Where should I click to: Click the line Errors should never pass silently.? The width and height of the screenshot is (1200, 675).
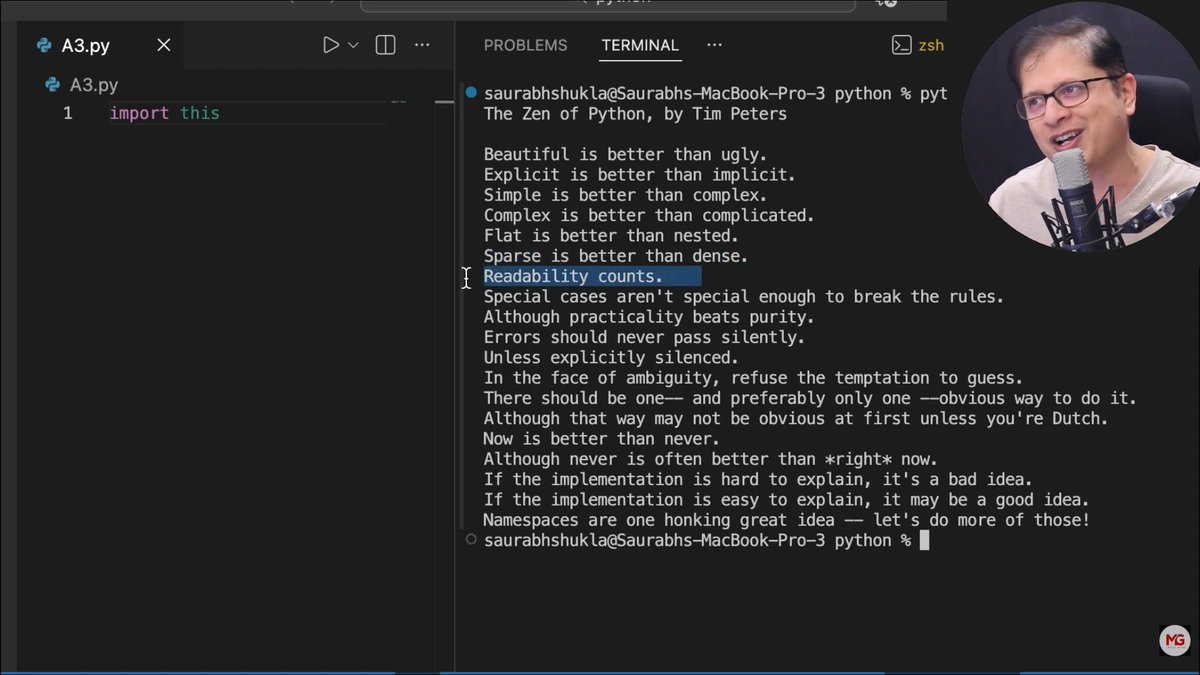pos(644,337)
